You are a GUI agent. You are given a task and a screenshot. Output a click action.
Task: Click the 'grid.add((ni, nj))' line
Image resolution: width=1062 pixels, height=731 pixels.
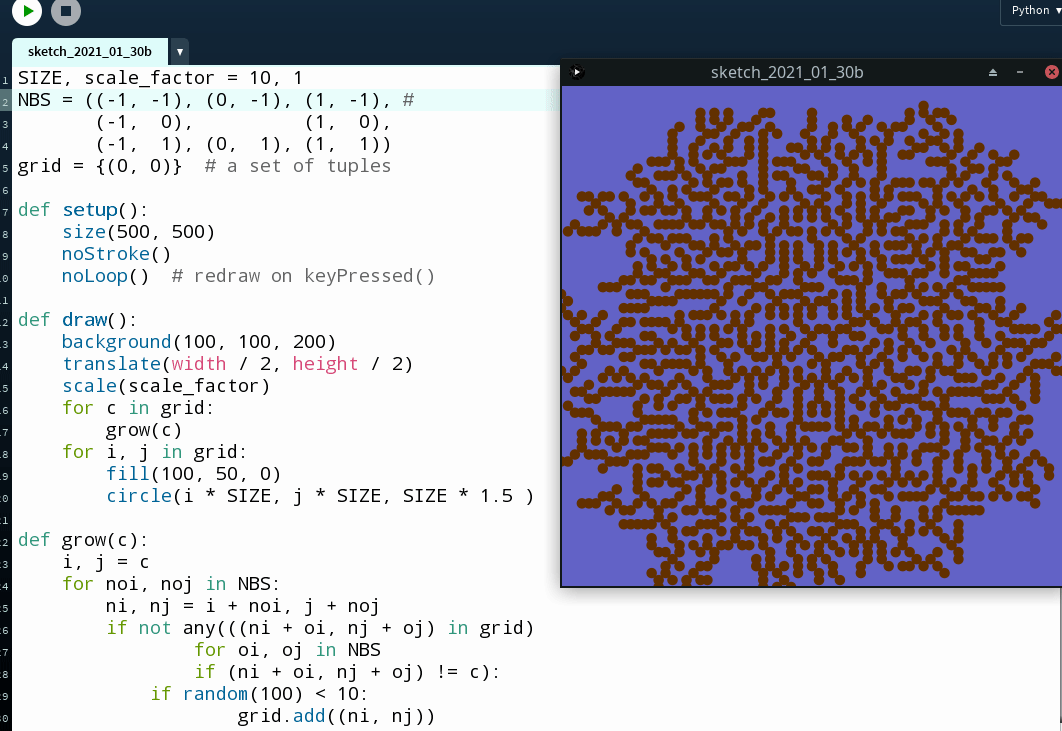[336, 716]
